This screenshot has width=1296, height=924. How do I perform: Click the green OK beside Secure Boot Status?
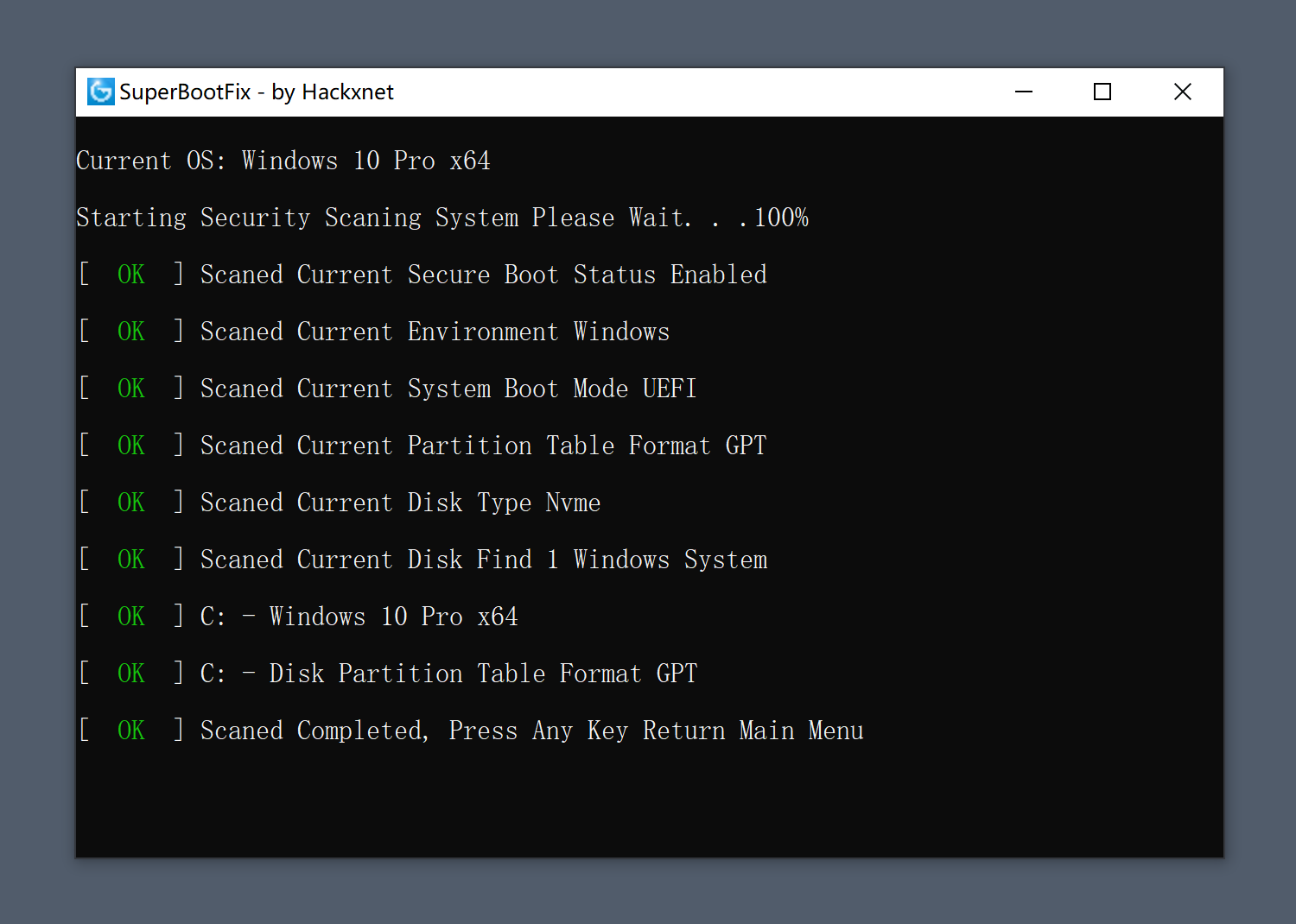tap(131, 275)
